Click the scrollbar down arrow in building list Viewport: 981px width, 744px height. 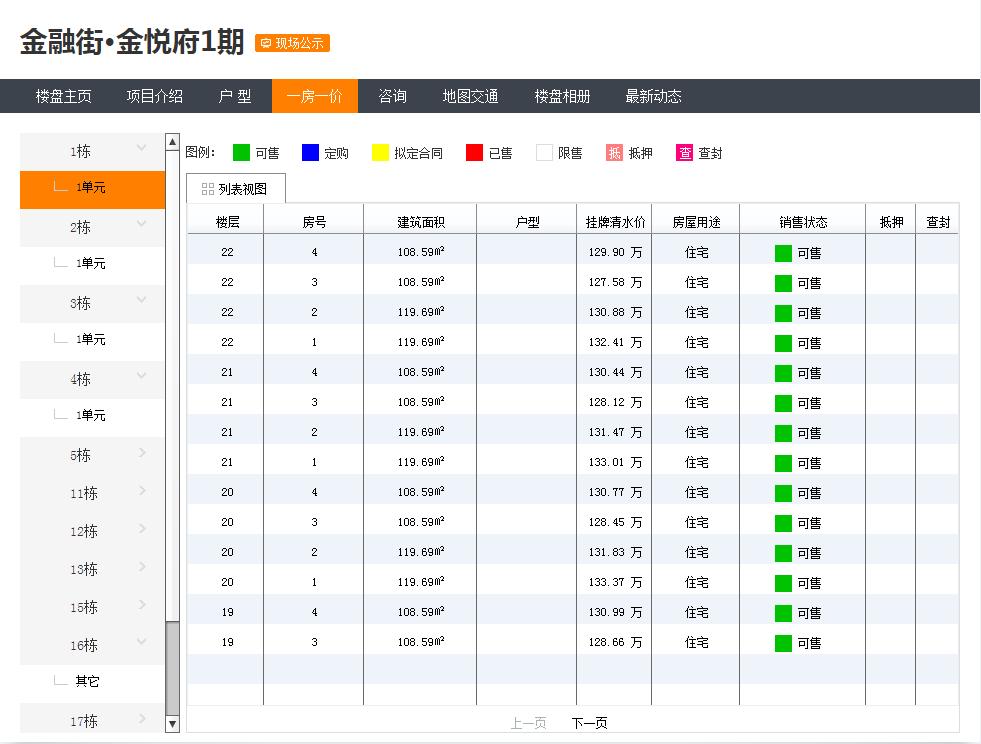point(172,723)
